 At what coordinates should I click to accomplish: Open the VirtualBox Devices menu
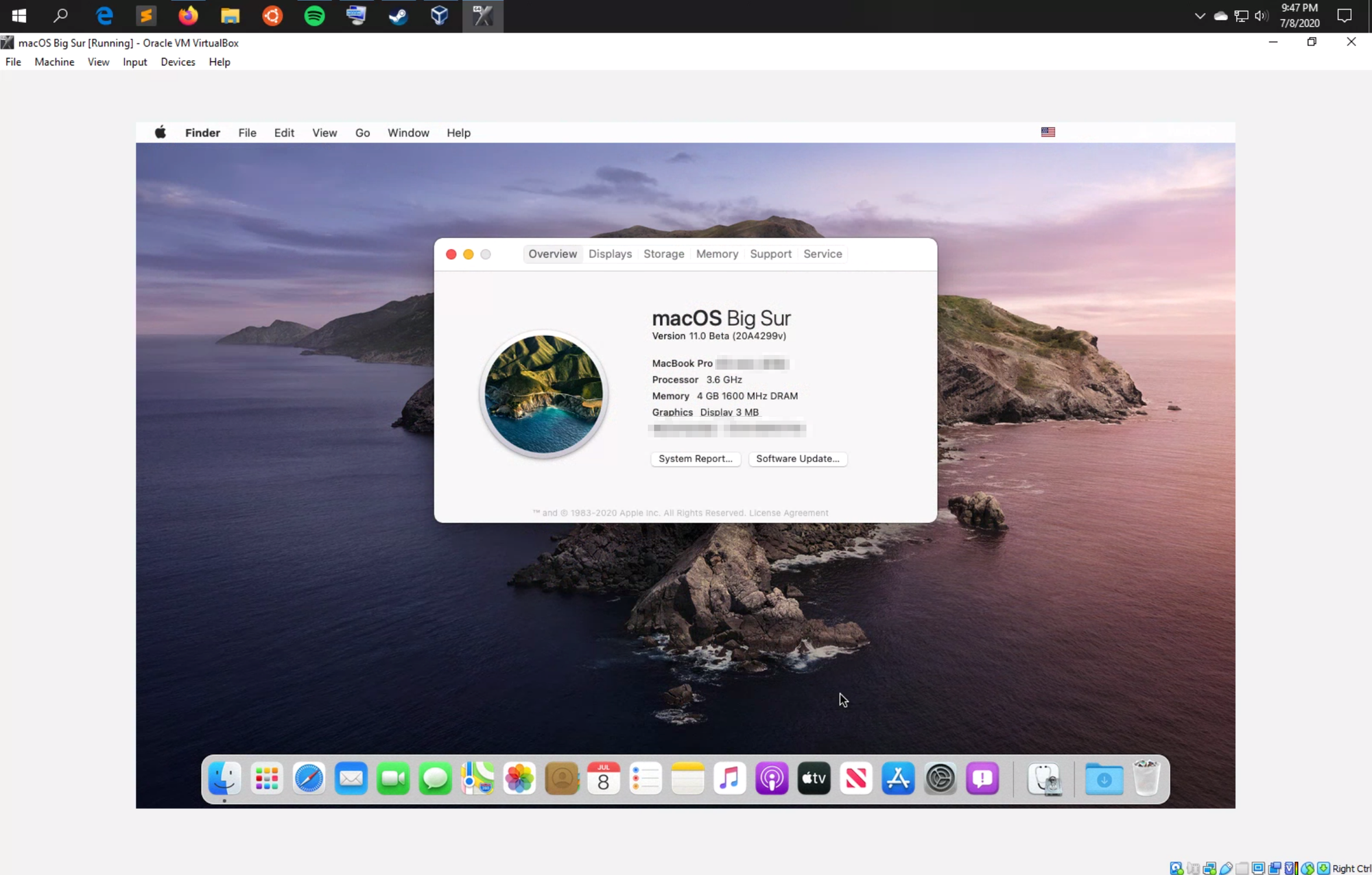[178, 62]
